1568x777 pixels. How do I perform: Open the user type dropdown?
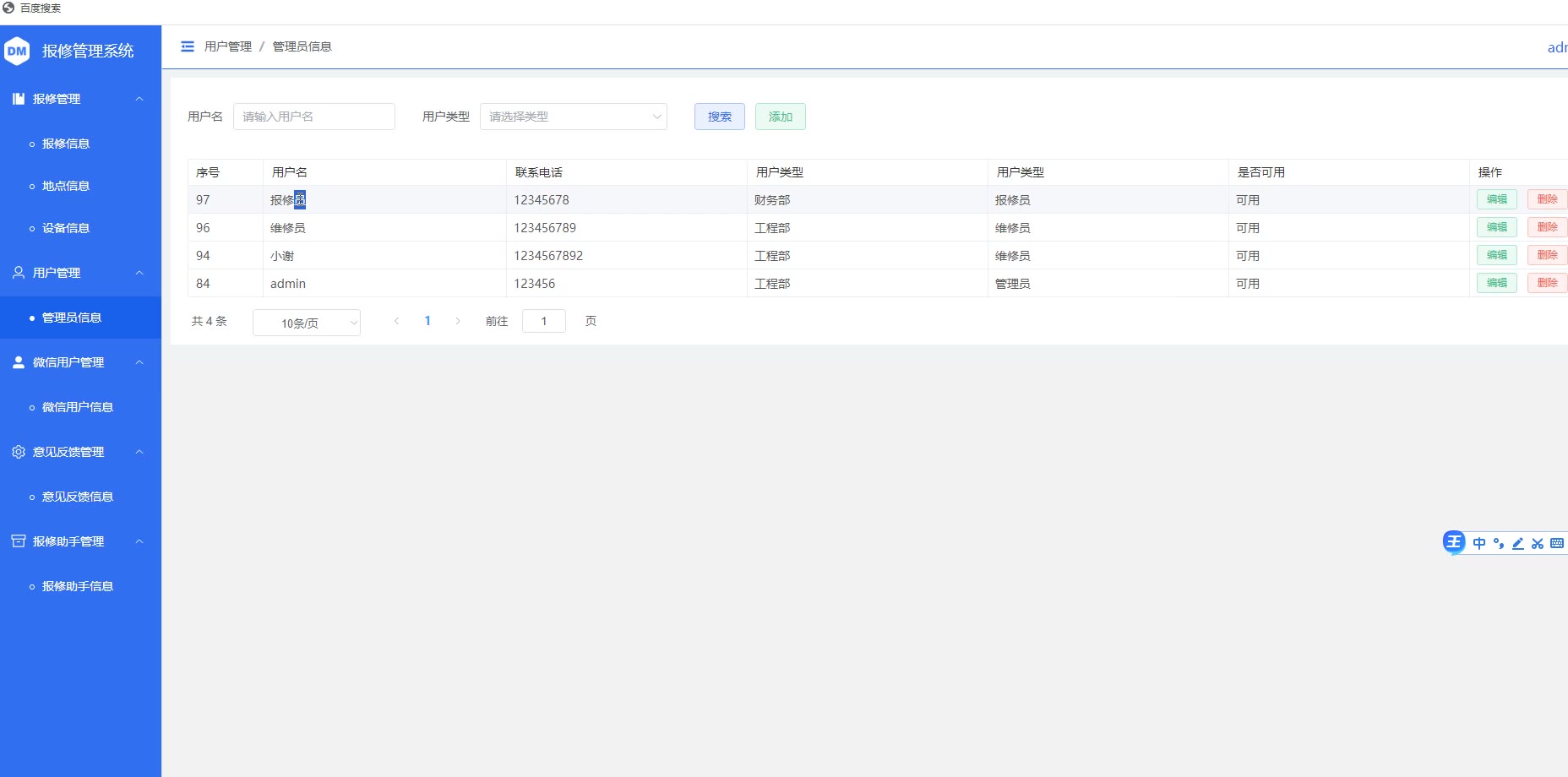[573, 117]
